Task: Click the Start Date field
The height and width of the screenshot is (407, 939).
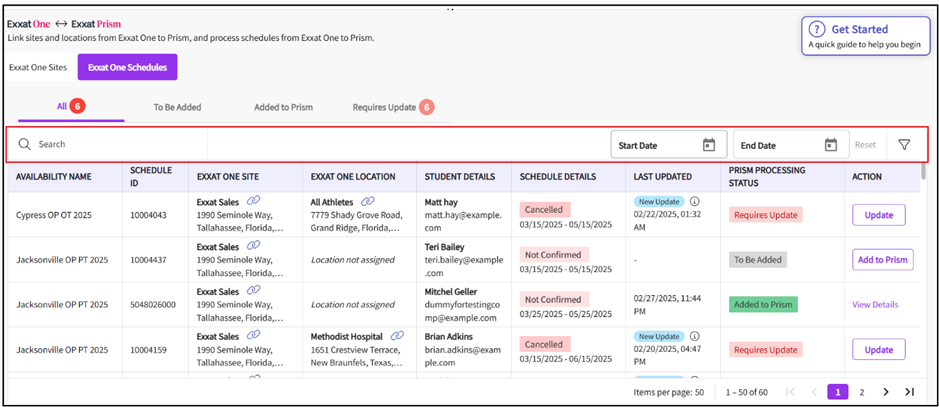Action: click(669, 145)
